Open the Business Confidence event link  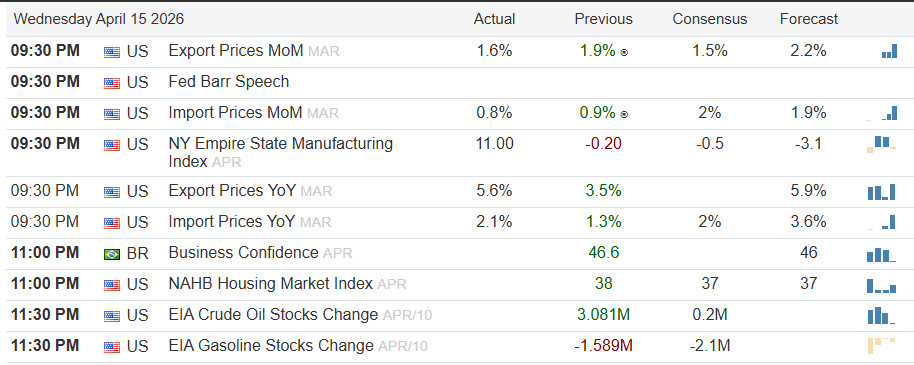243,252
